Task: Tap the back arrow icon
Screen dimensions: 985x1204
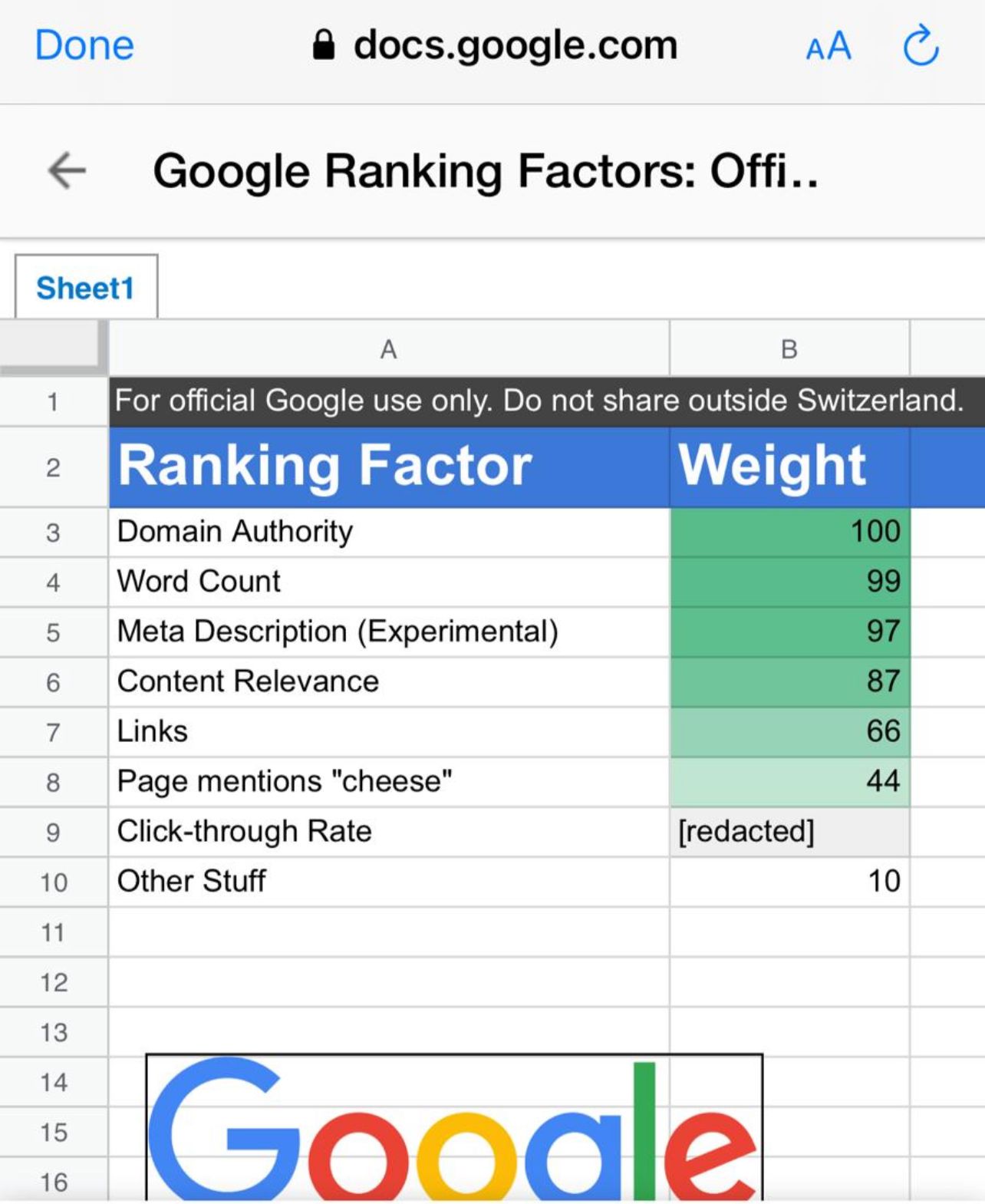Action: (67, 170)
